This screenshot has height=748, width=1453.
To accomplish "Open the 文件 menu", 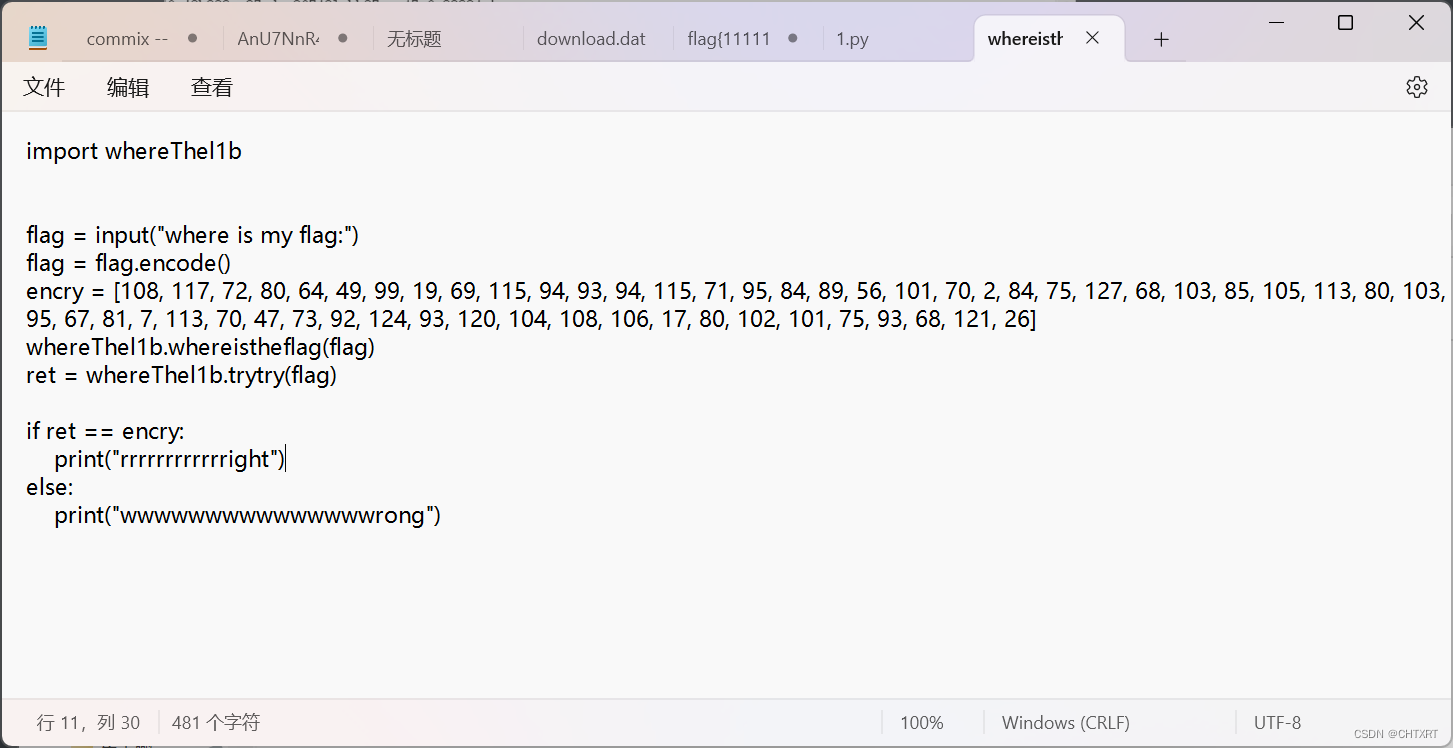I will click(44, 87).
